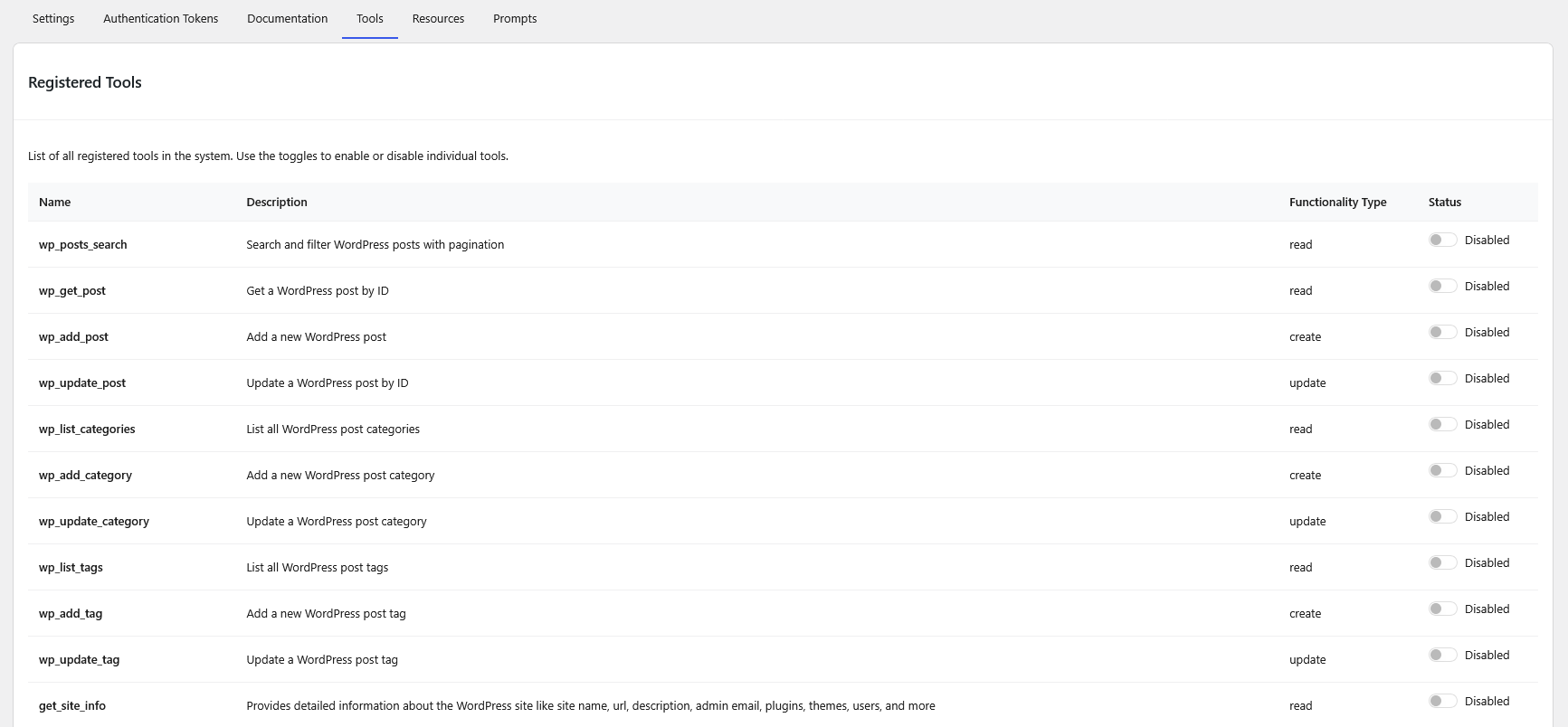Enable wp_update_tag tool switch

pos(1442,655)
